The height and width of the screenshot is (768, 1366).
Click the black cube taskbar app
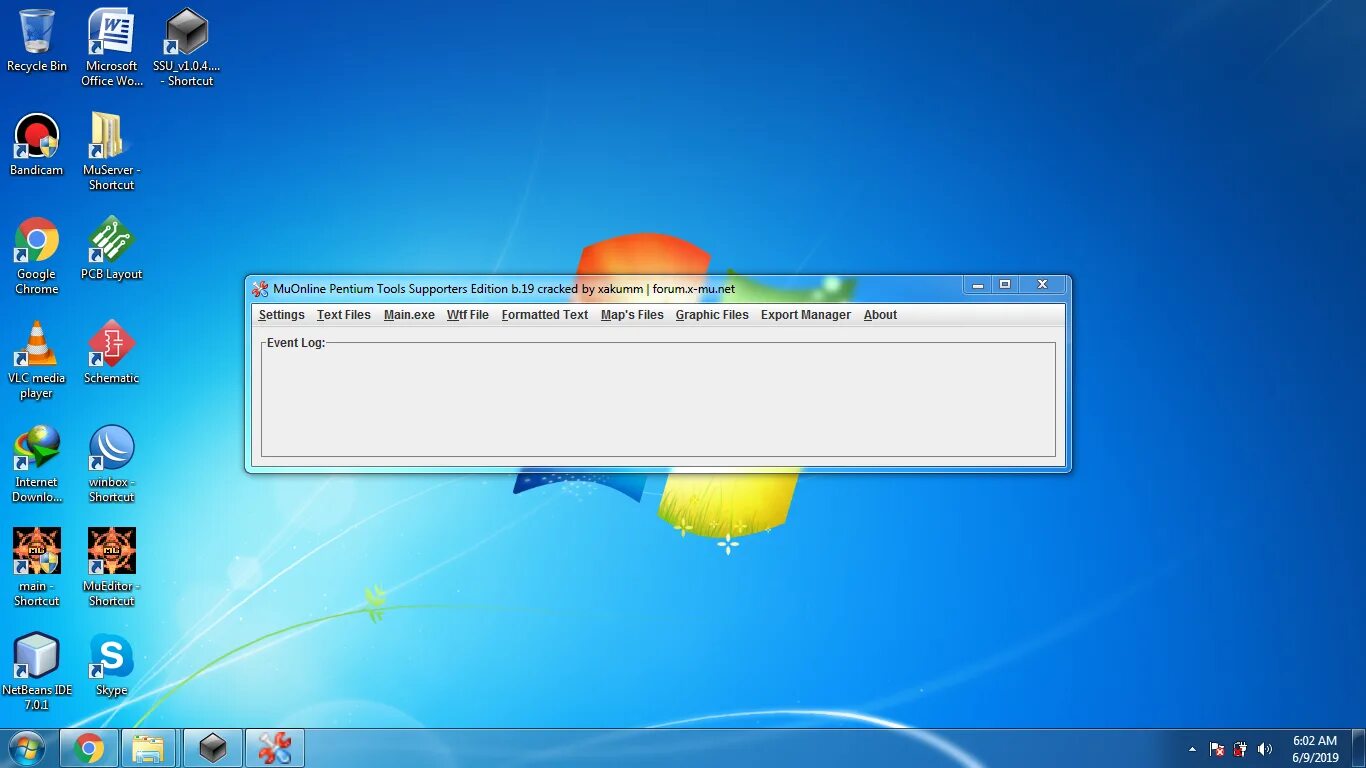coord(212,748)
